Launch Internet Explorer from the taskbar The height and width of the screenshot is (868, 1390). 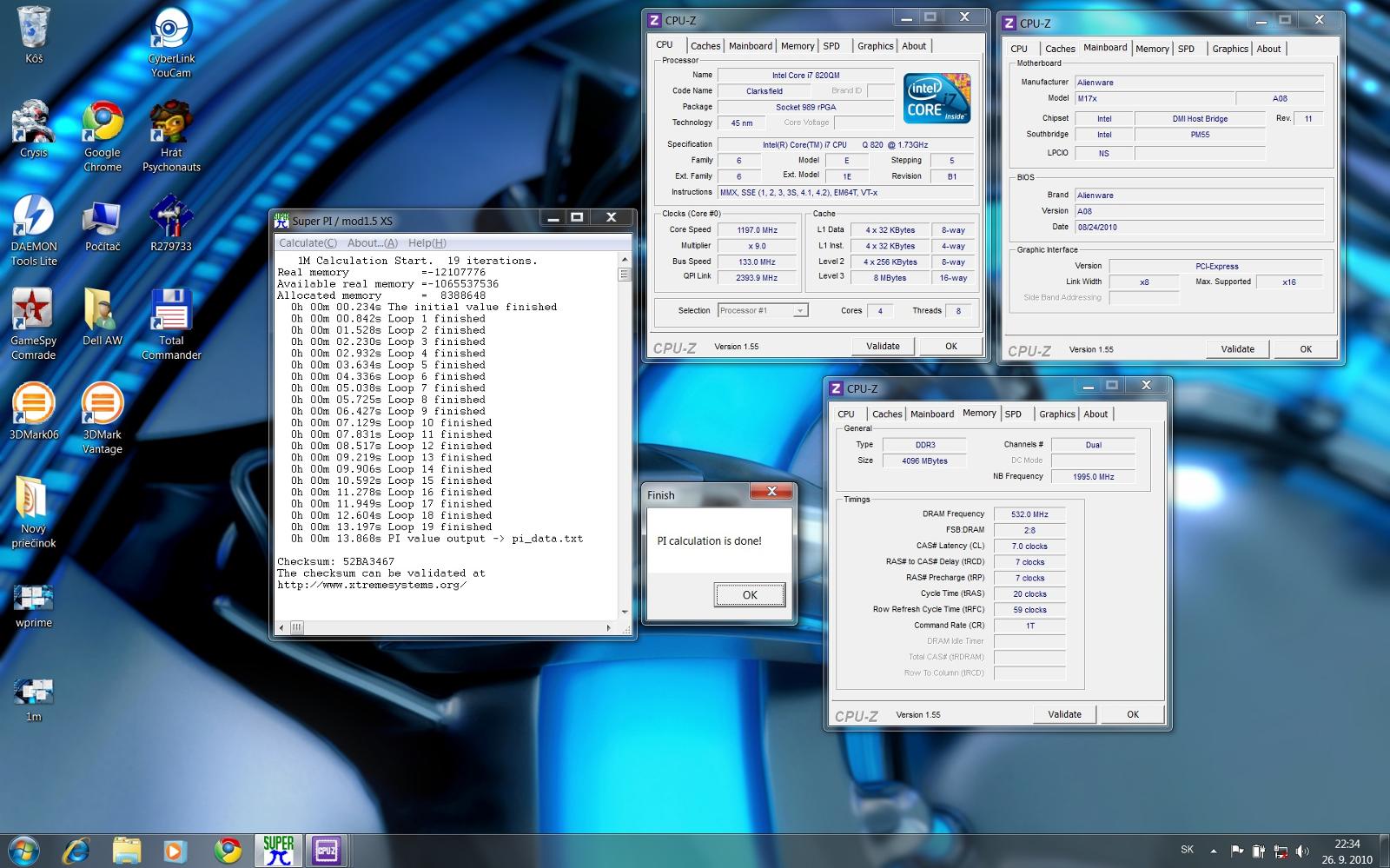click(76, 850)
